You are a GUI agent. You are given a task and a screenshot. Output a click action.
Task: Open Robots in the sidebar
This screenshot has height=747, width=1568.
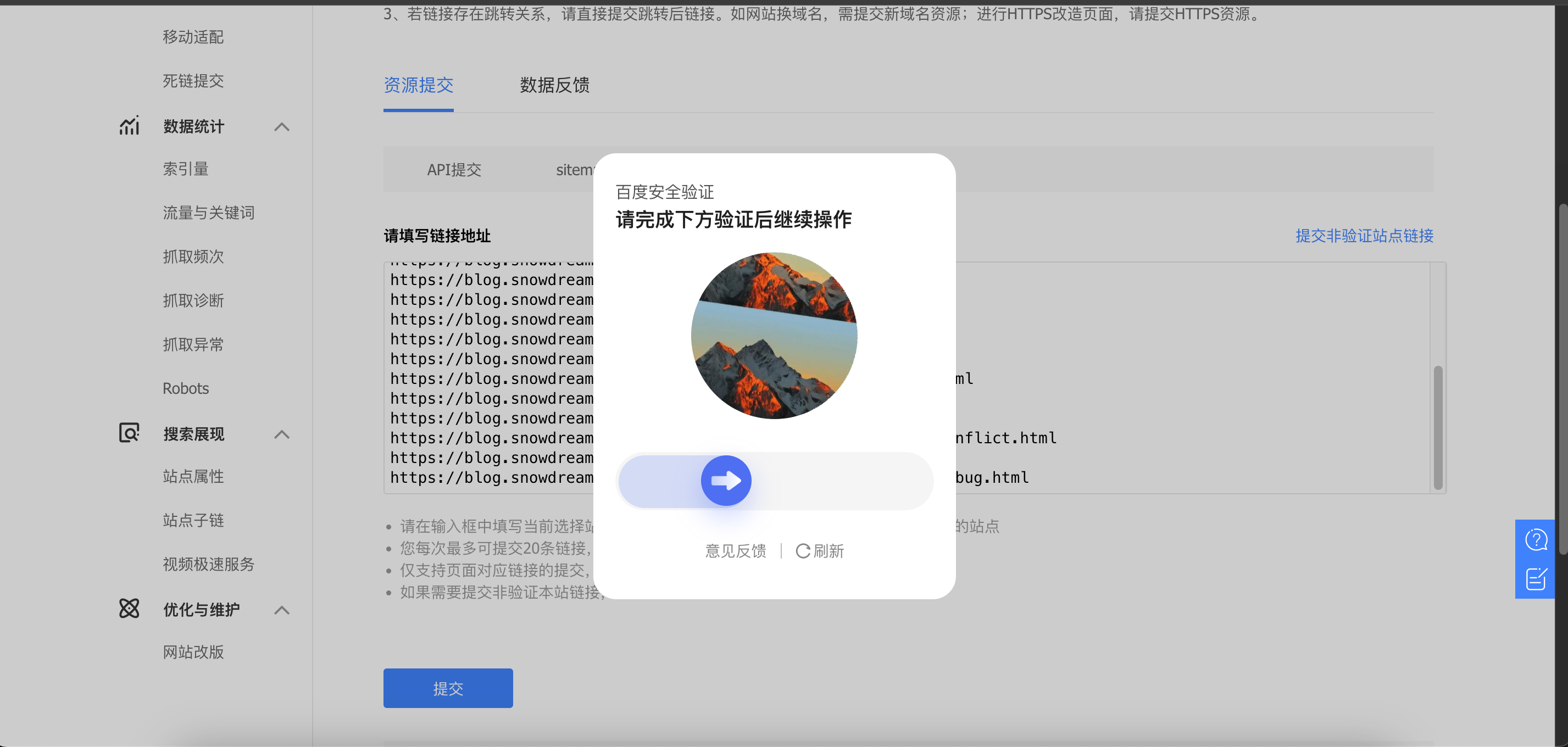(186, 388)
